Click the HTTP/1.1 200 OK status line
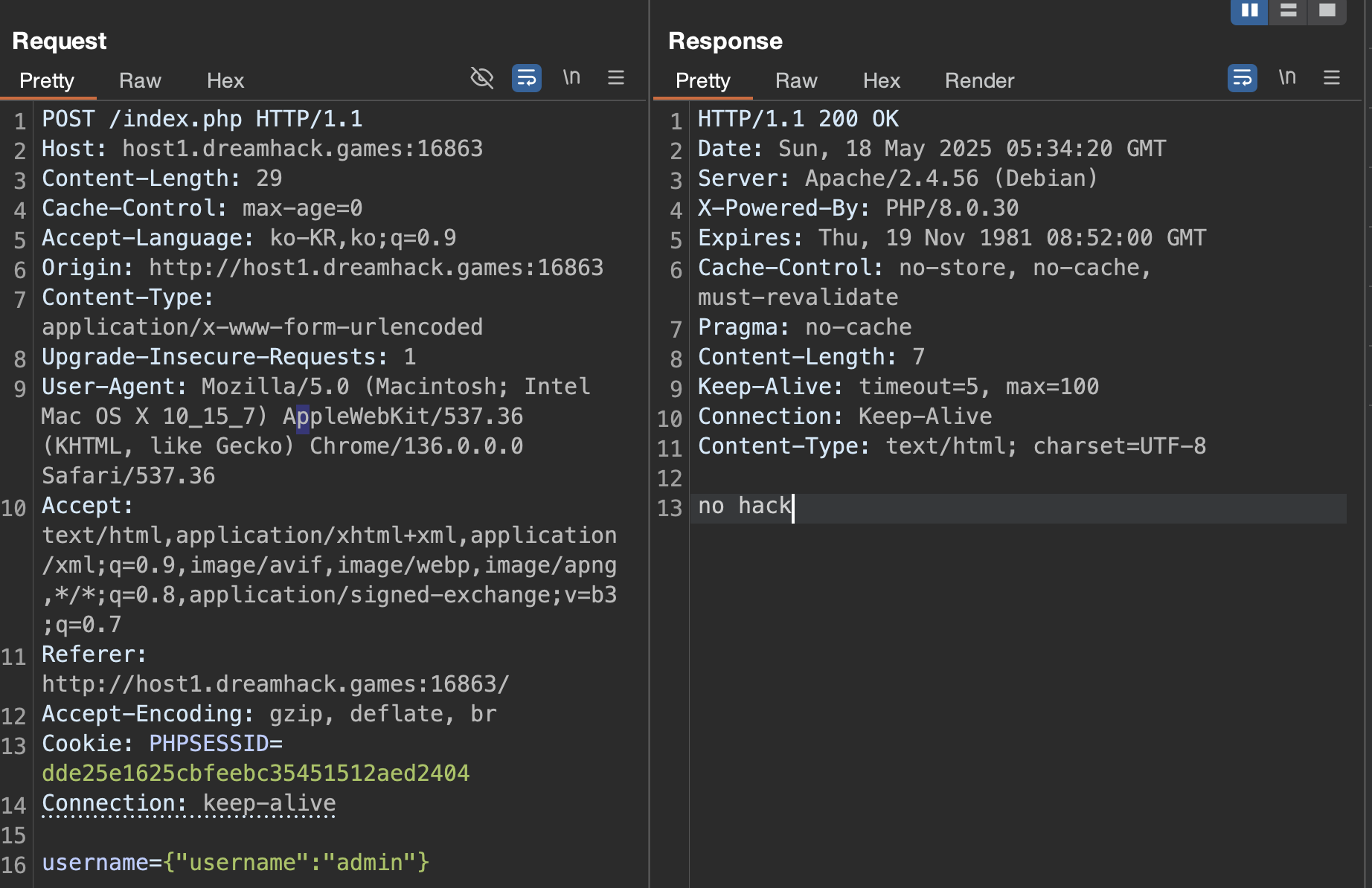Image resolution: width=1372 pixels, height=888 pixels. click(798, 119)
